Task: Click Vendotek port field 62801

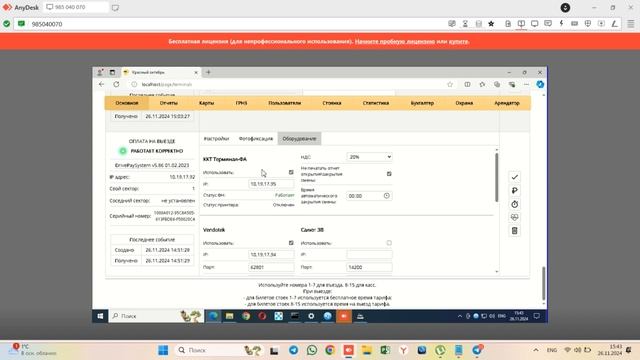Action: tap(271, 267)
